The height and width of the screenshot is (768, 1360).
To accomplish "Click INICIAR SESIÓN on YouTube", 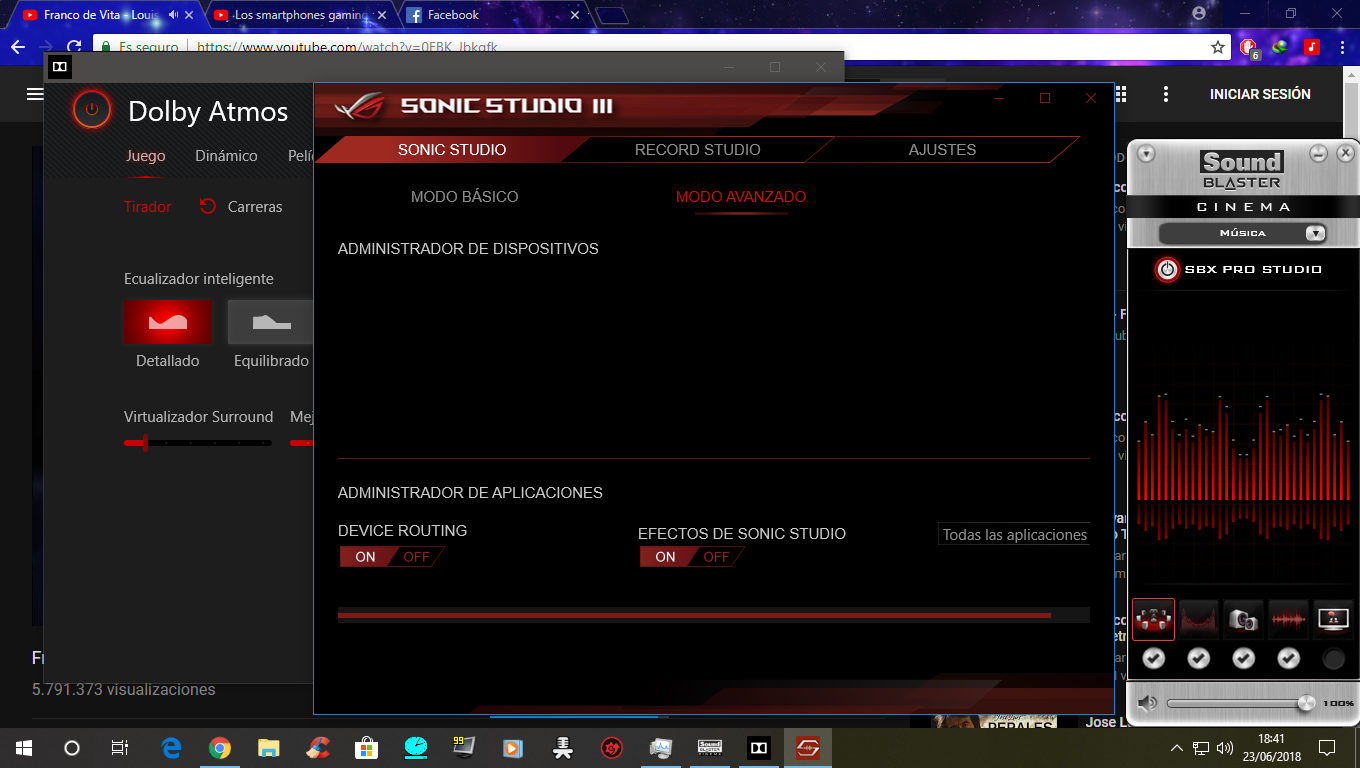I will pos(1260,94).
